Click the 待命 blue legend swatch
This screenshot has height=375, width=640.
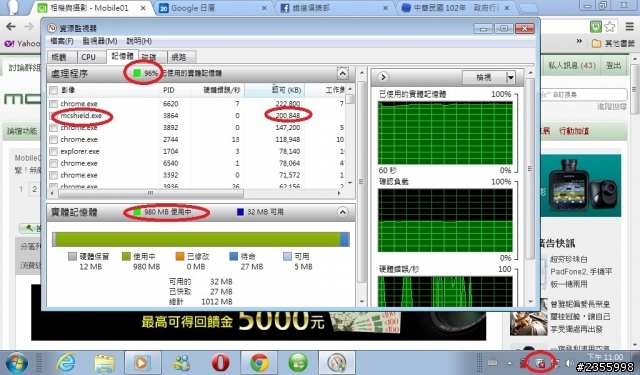[233, 256]
